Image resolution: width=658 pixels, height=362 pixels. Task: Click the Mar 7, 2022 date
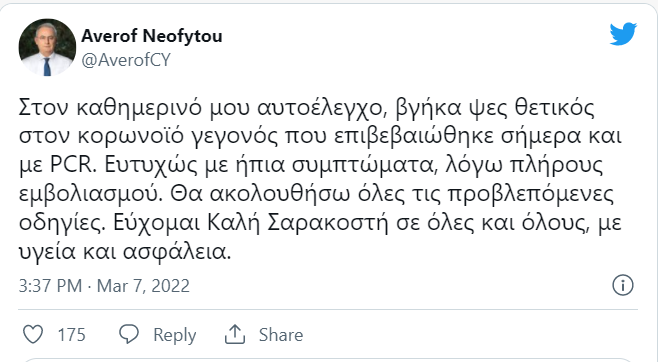tap(143, 286)
